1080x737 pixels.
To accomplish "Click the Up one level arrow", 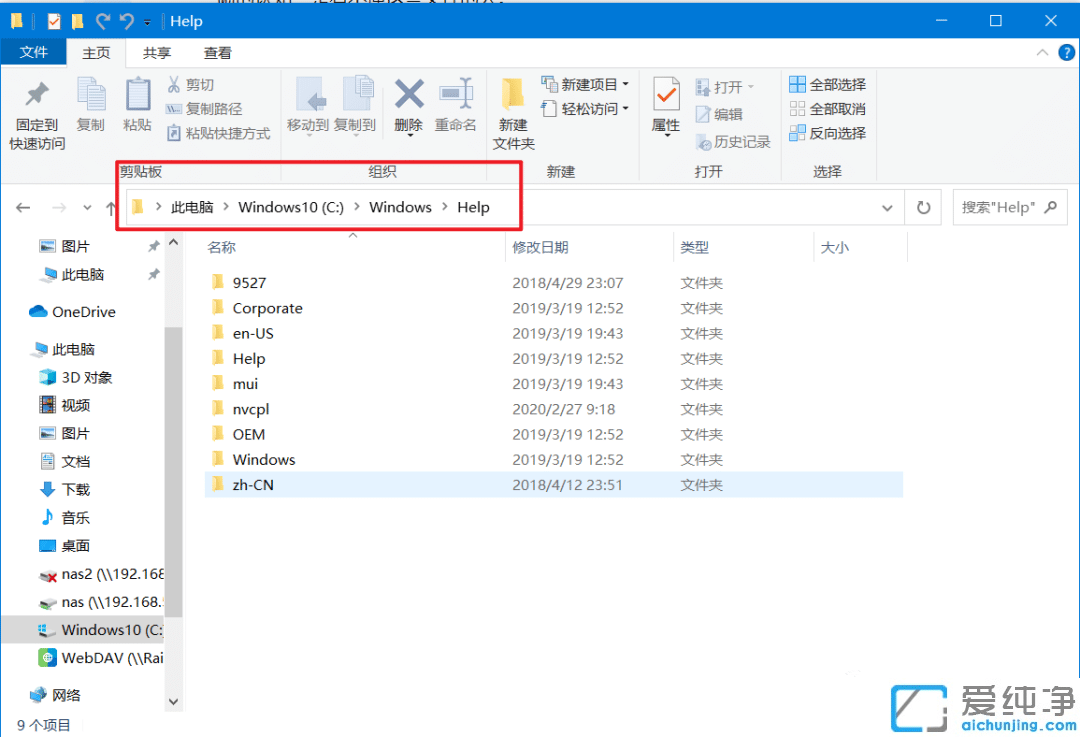I will tap(110, 207).
